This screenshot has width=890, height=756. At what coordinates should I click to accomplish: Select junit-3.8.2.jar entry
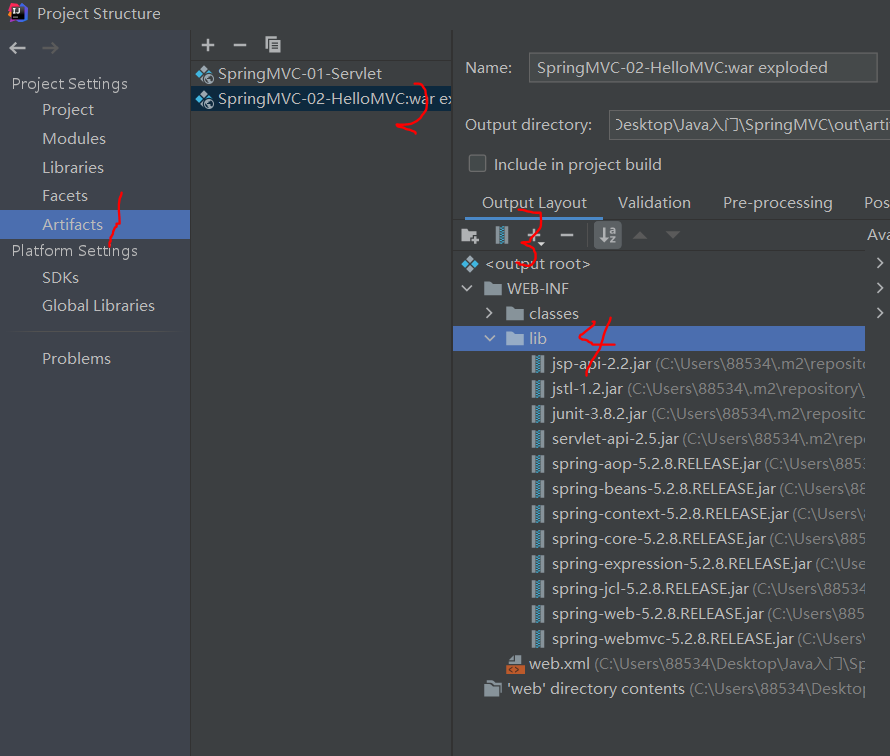tap(658, 413)
